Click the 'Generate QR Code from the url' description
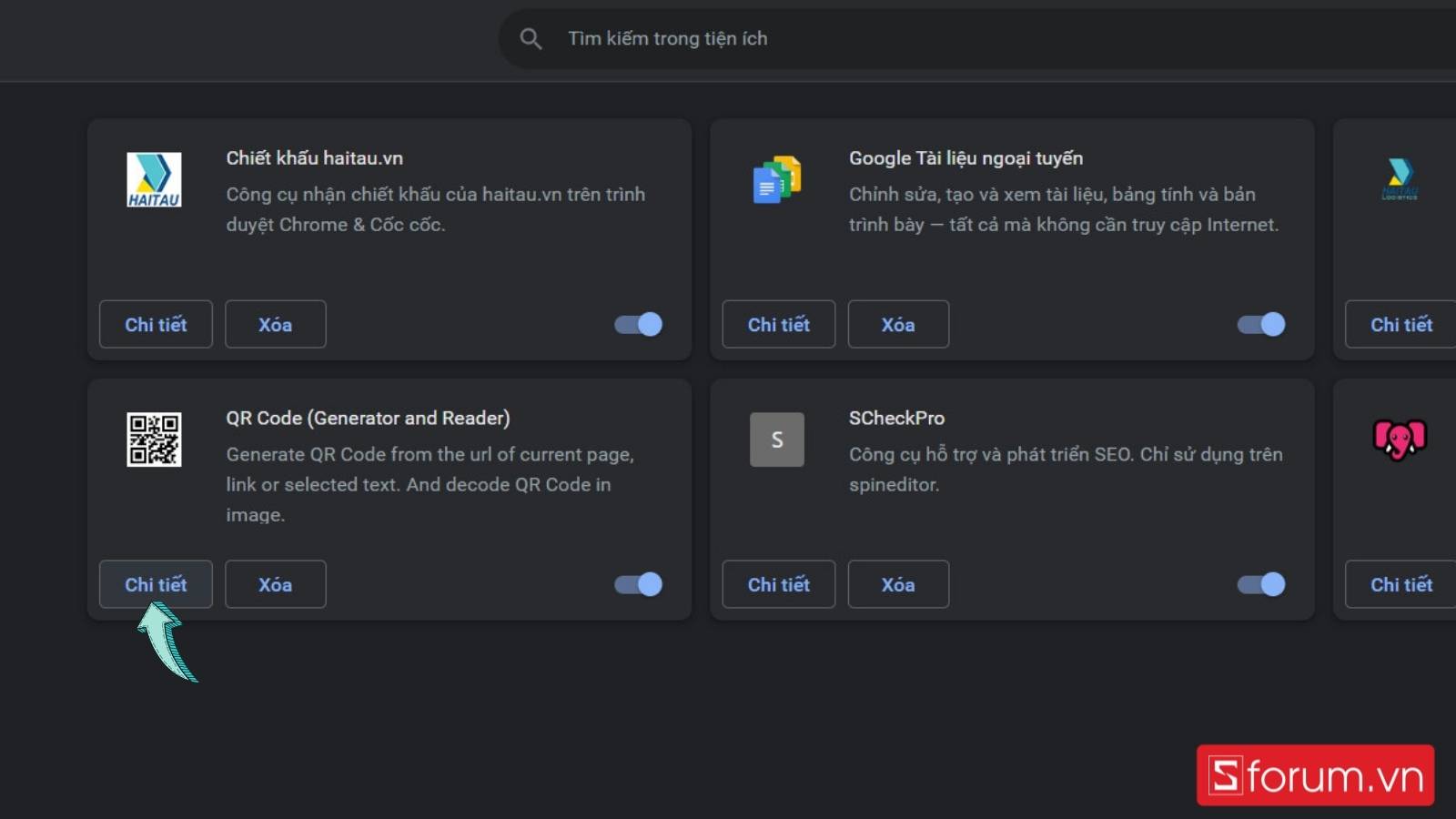The width and height of the screenshot is (1456, 819). [430, 484]
